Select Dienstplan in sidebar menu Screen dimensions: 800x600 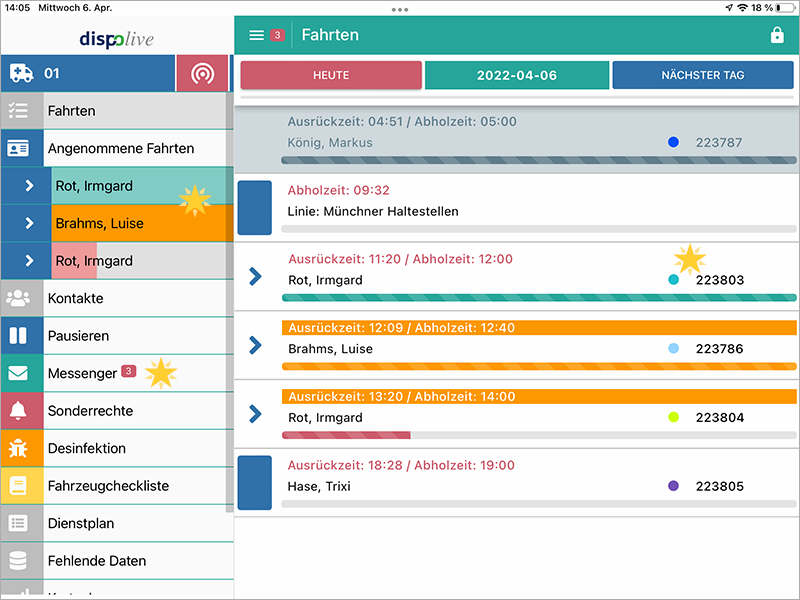coord(81,523)
